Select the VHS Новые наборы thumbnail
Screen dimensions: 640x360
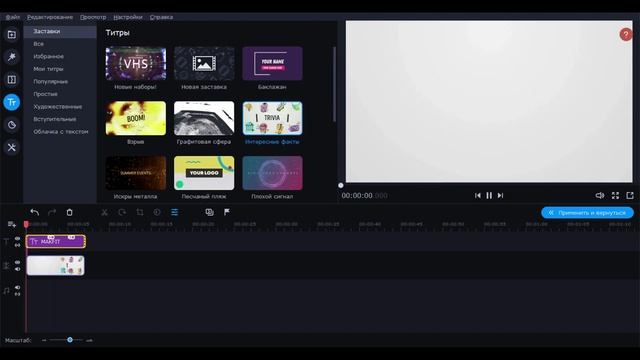[x=136, y=63]
